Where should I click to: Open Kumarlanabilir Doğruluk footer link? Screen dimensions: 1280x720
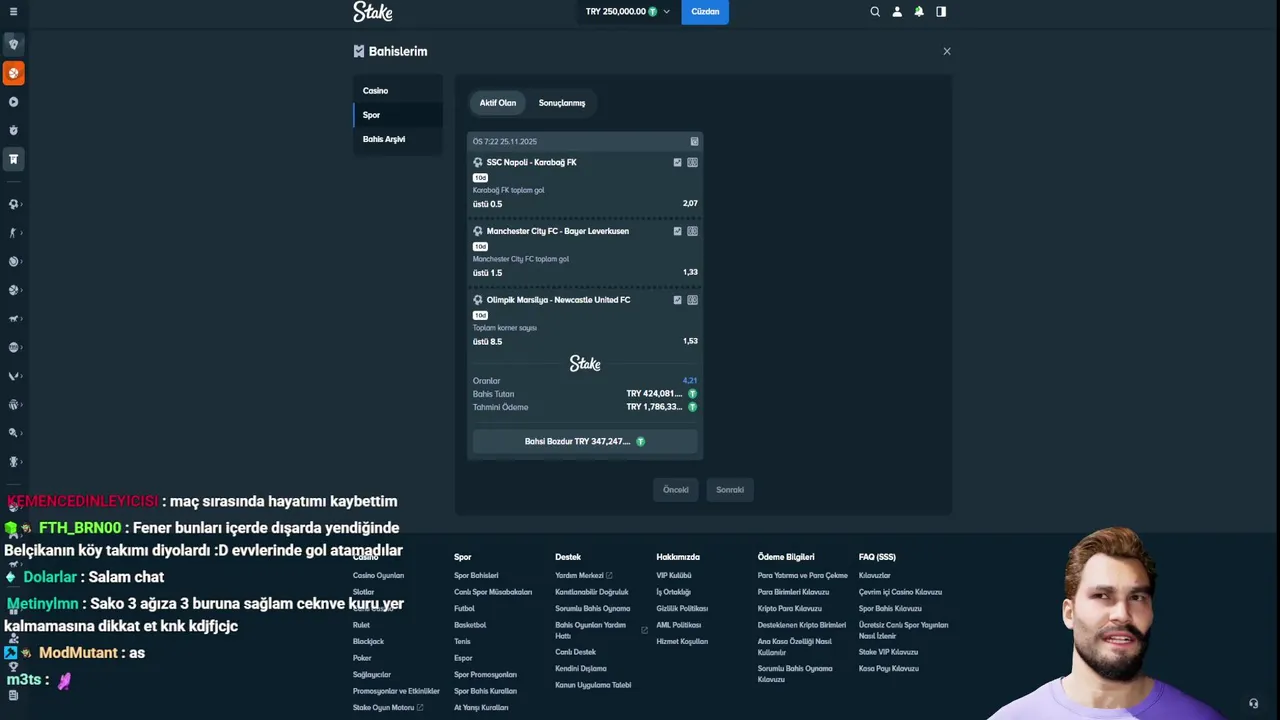pyautogui.click(x=592, y=592)
